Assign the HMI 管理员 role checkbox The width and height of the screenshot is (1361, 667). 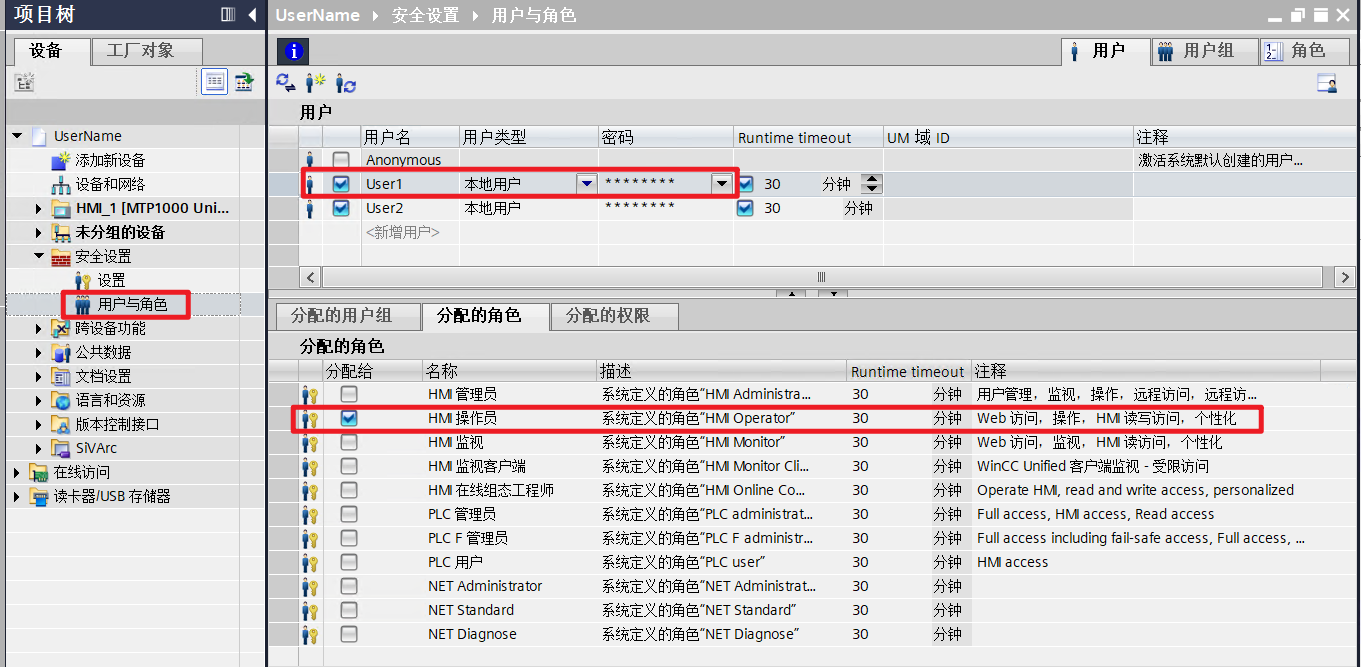click(x=348, y=395)
